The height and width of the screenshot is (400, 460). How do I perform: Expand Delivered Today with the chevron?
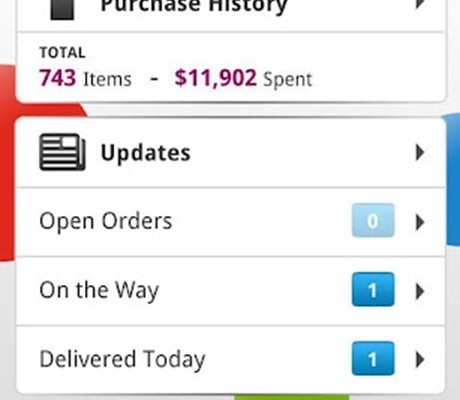coord(420,360)
